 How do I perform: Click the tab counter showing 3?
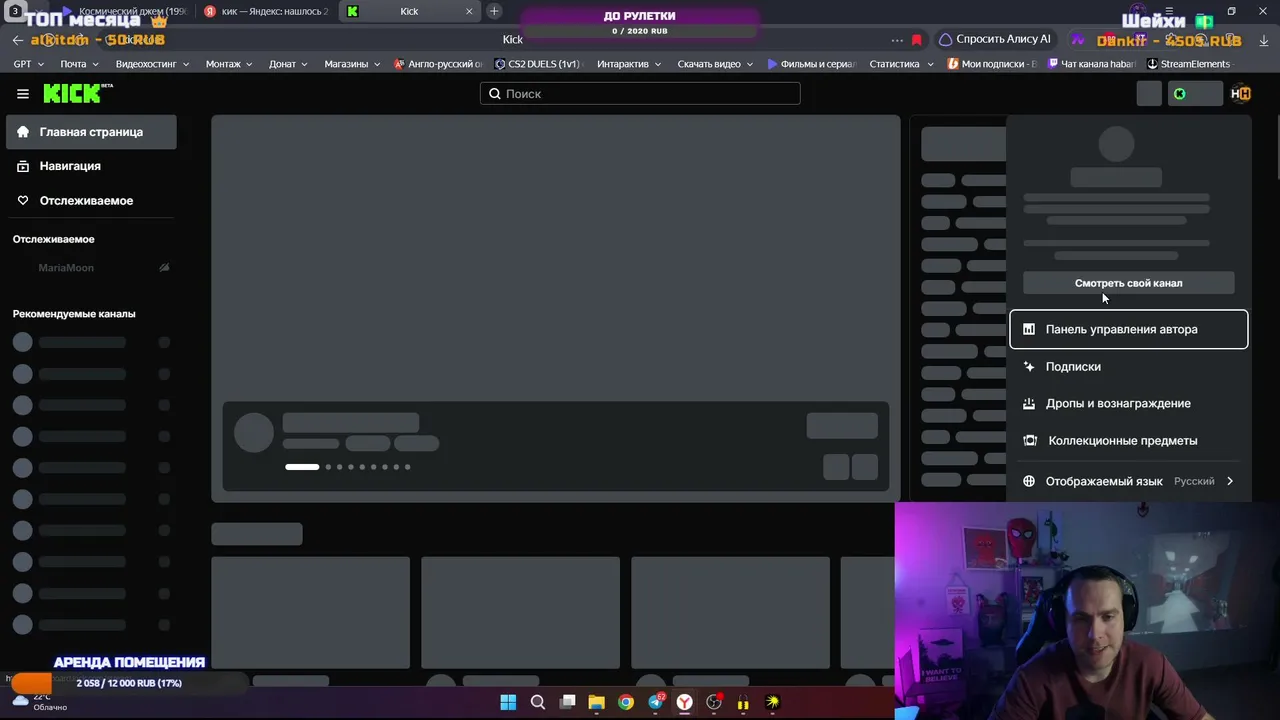pyautogui.click(x=15, y=11)
